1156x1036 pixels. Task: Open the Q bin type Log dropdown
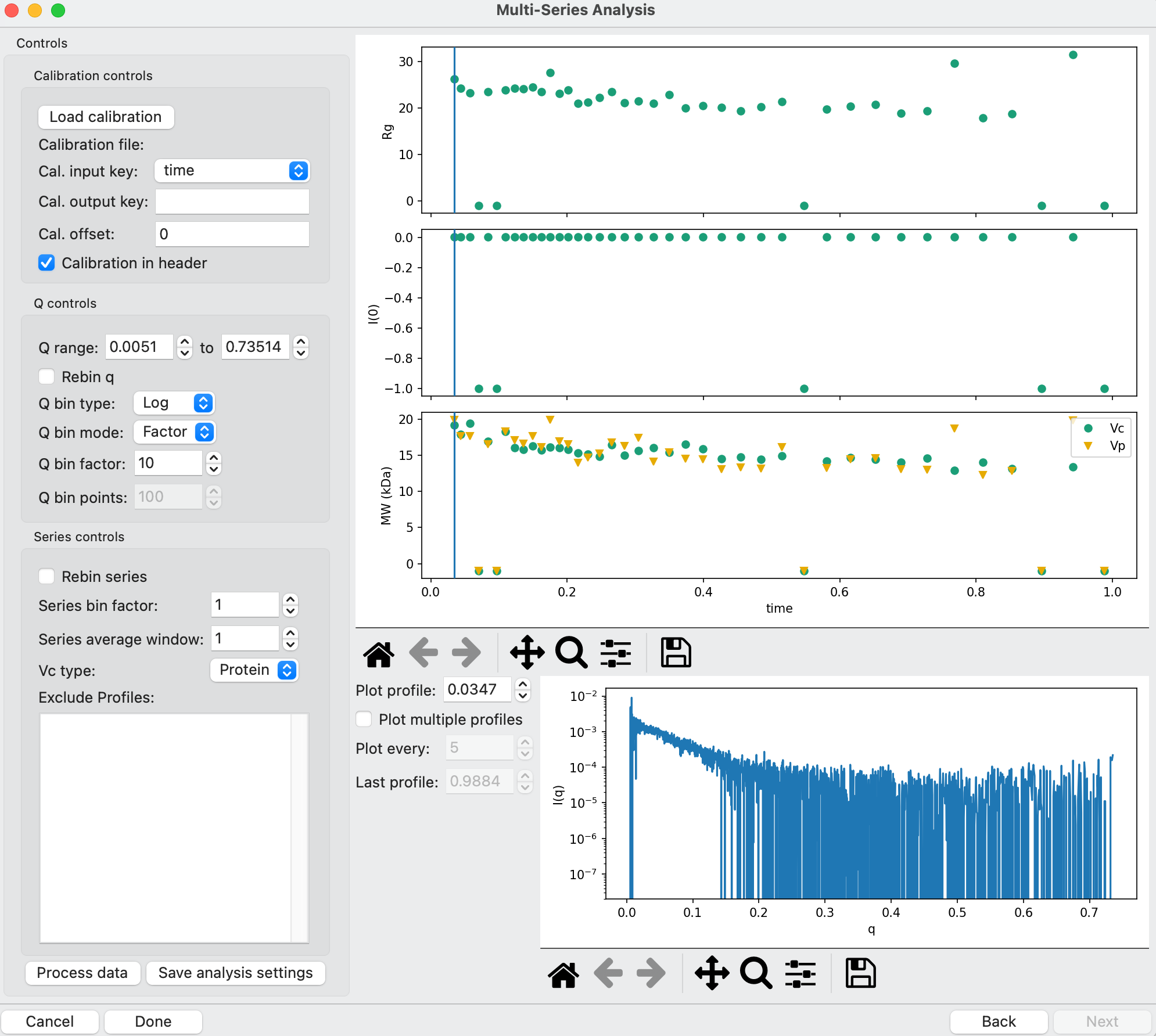[174, 403]
